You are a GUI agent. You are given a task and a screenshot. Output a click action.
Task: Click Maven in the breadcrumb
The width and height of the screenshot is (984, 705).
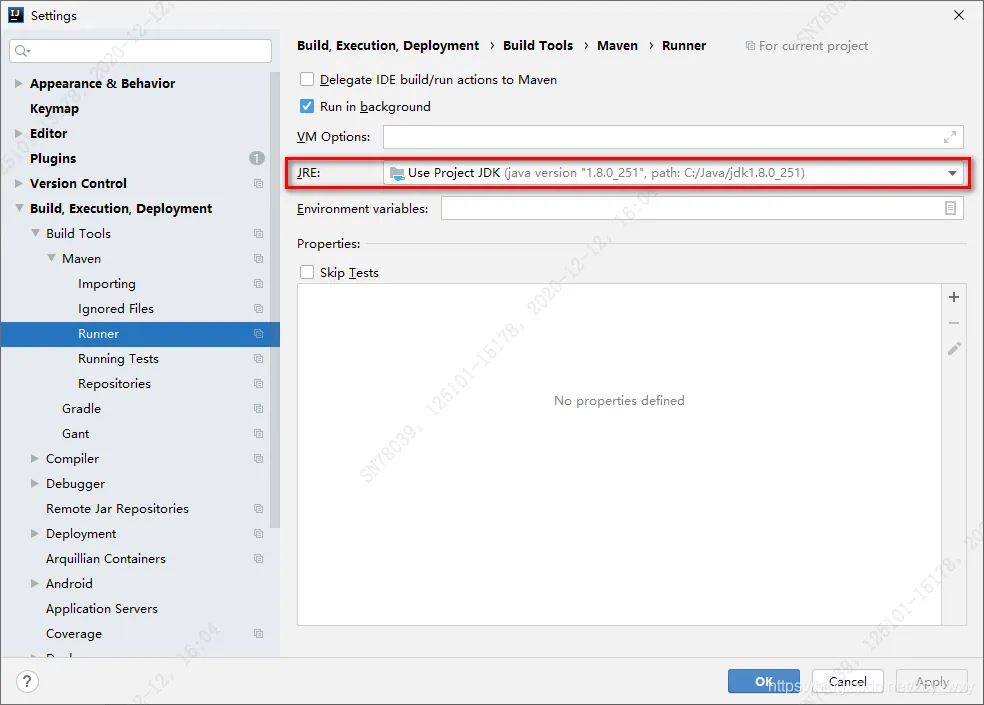(x=618, y=45)
